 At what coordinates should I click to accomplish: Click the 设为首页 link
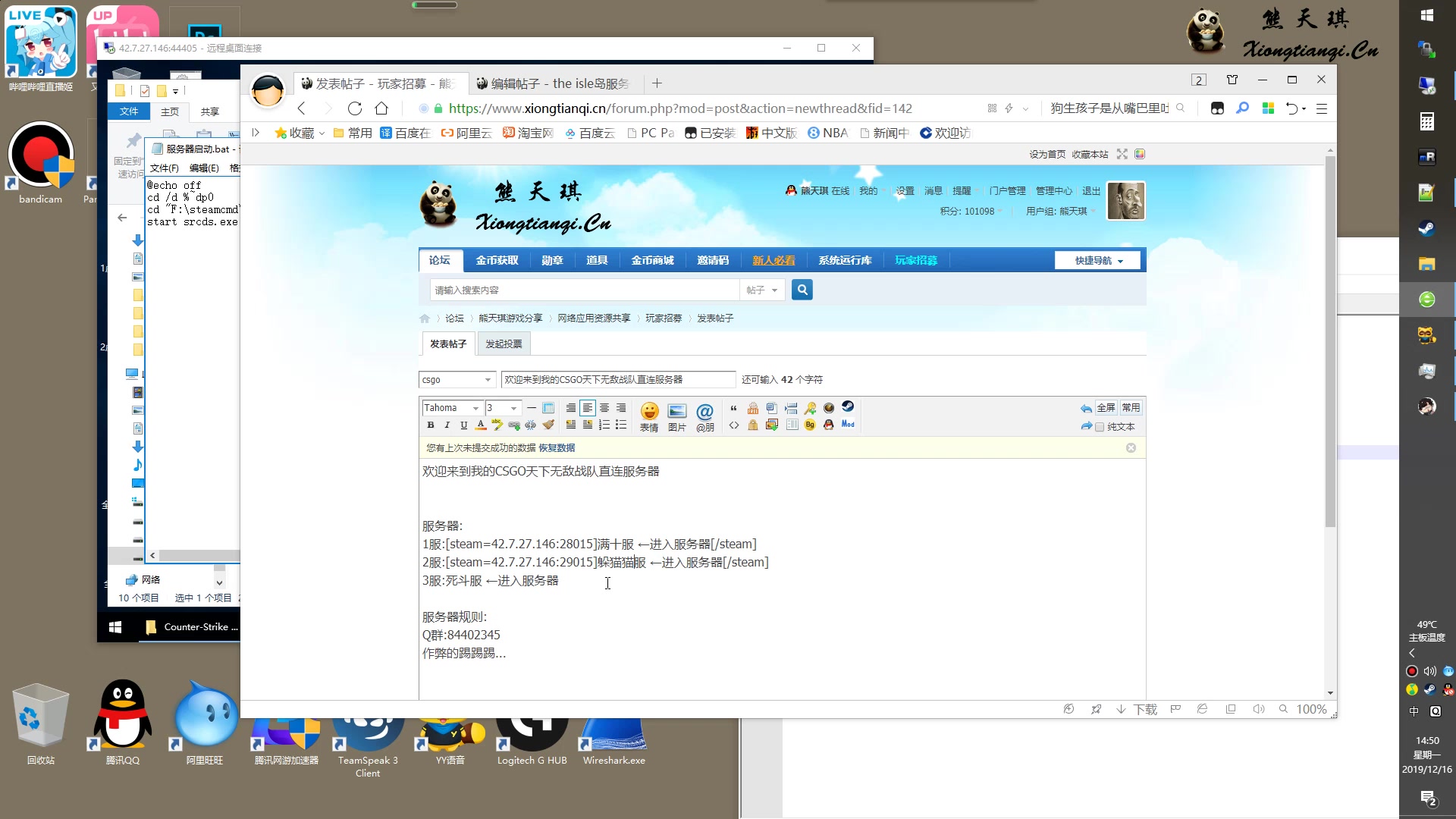[x=1047, y=154]
